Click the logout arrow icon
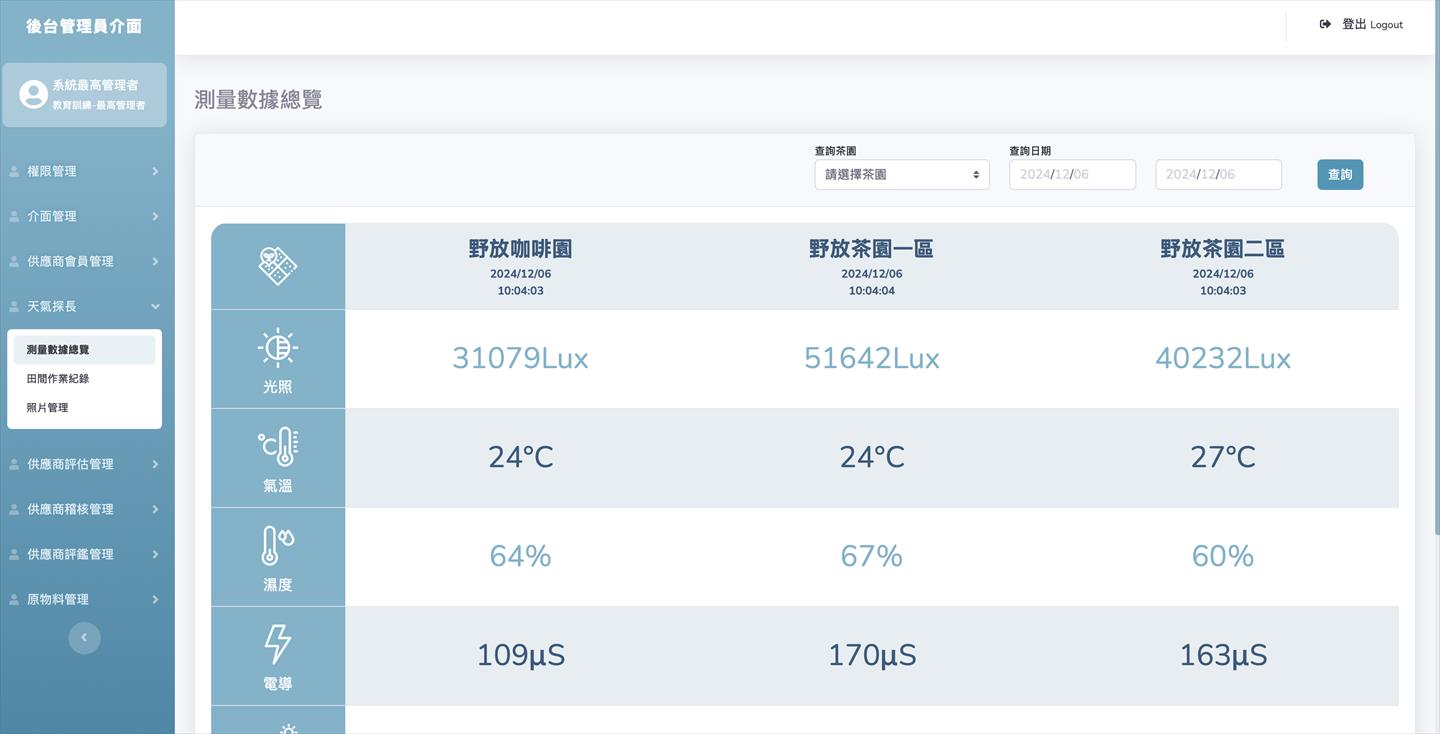This screenshot has height=734, width=1440. (1325, 24)
